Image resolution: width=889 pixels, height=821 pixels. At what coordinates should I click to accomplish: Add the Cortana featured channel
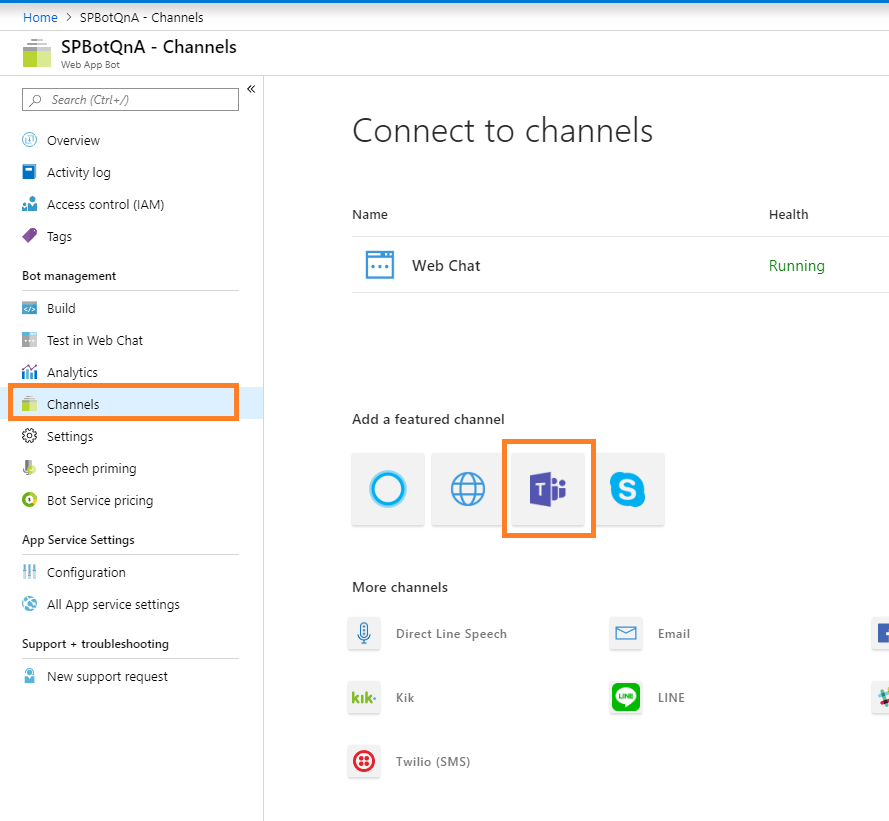[388, 489]
